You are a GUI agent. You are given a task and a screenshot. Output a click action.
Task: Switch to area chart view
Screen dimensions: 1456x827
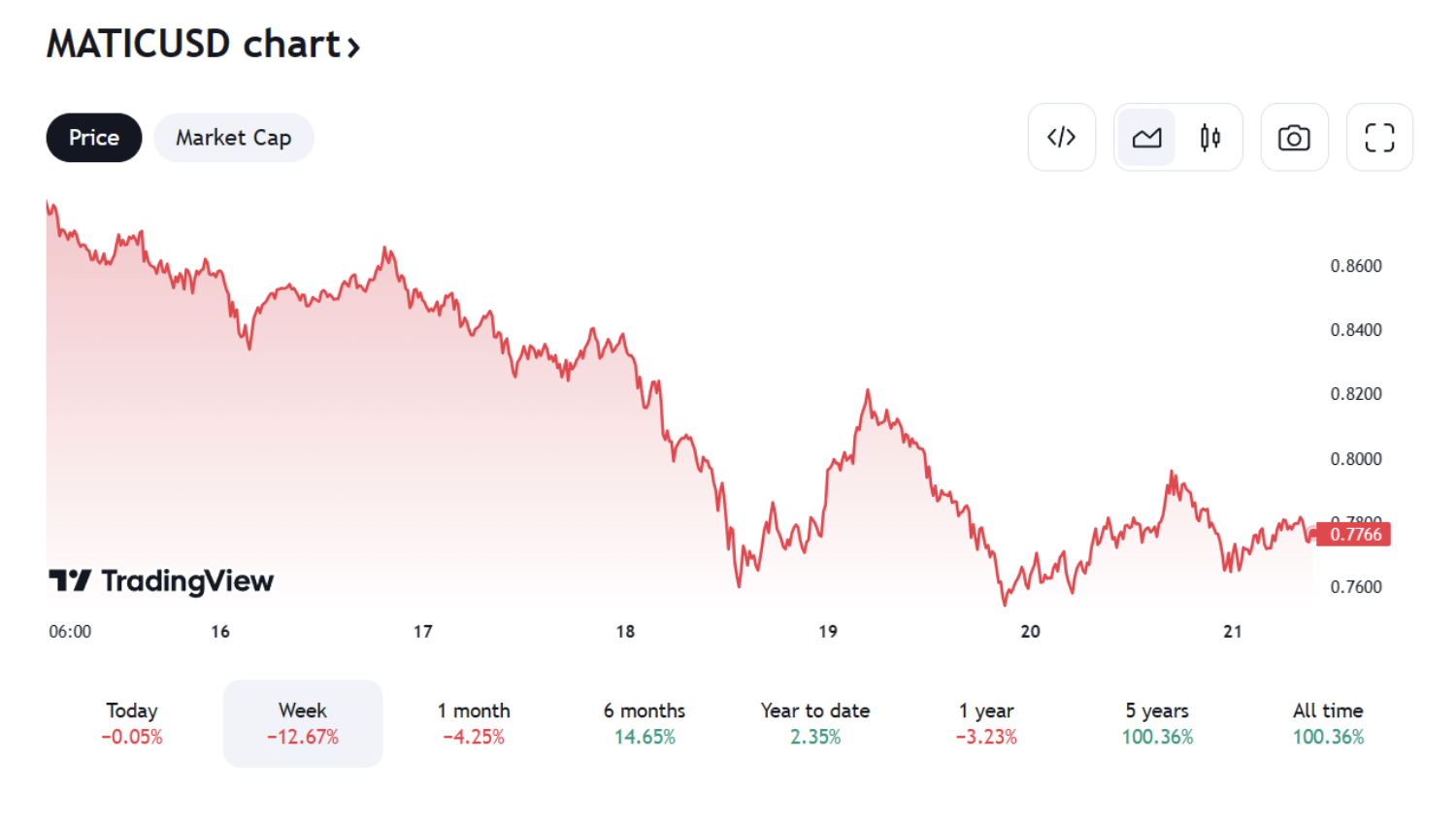pos(1146,138)
